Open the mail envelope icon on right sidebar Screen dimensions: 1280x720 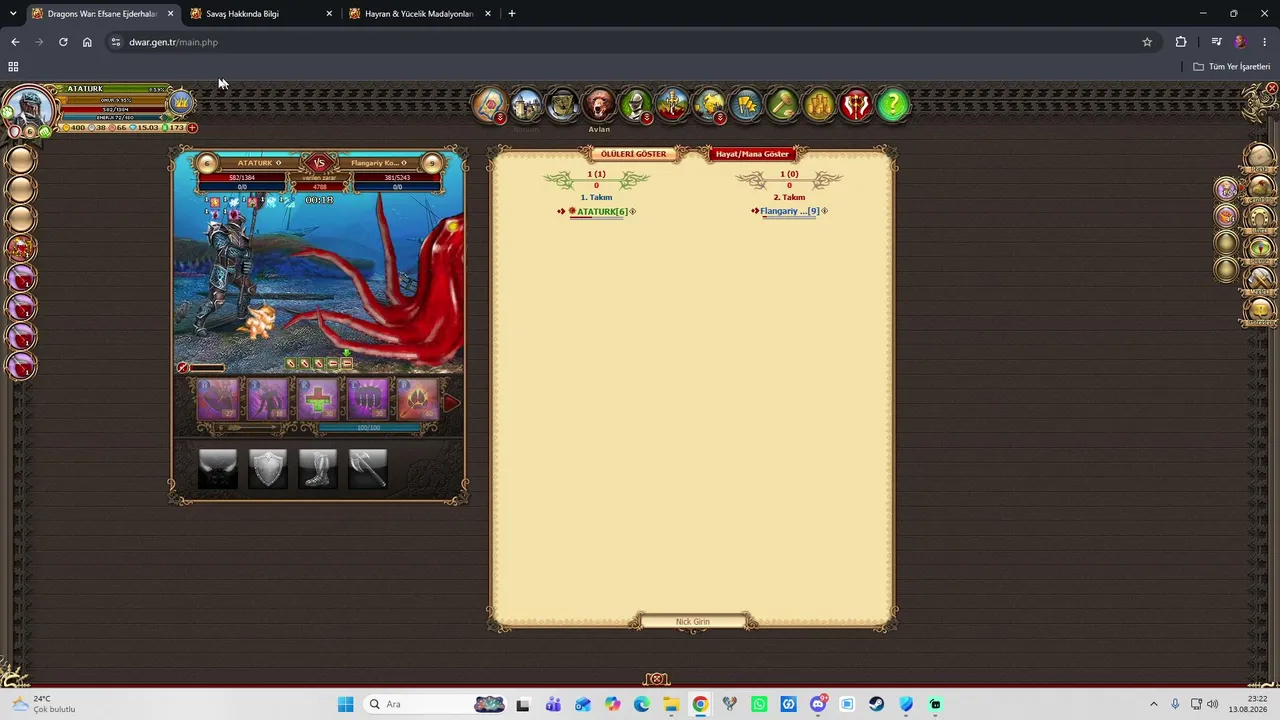click(1260, 156)
